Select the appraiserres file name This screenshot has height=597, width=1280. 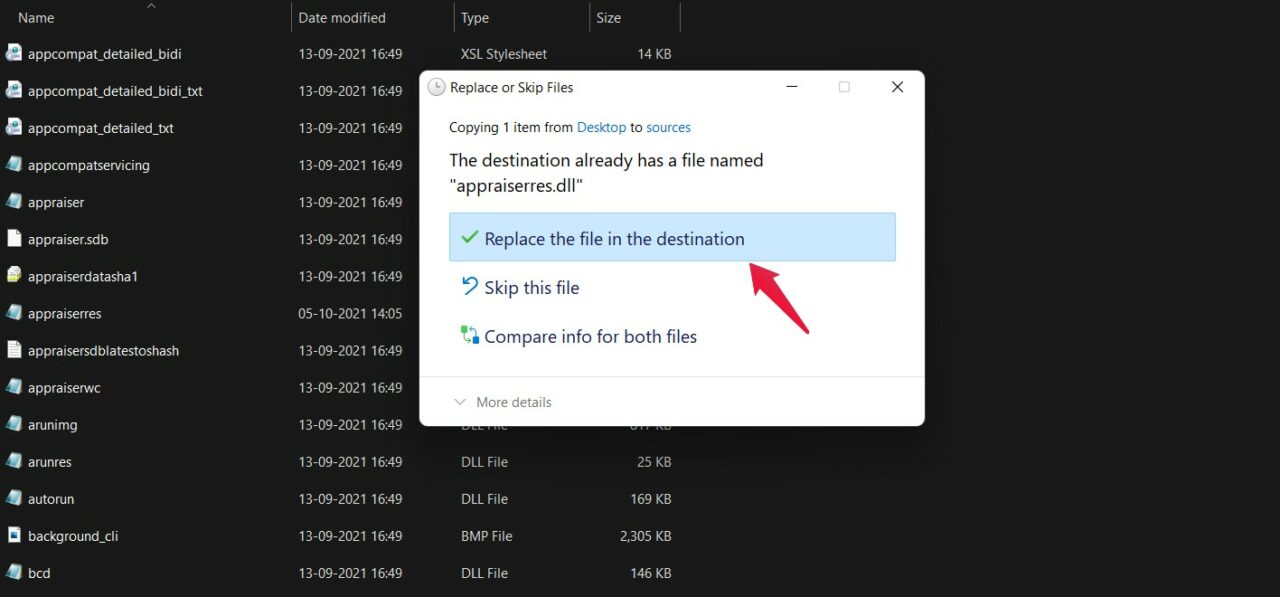(x=64, y=313)
